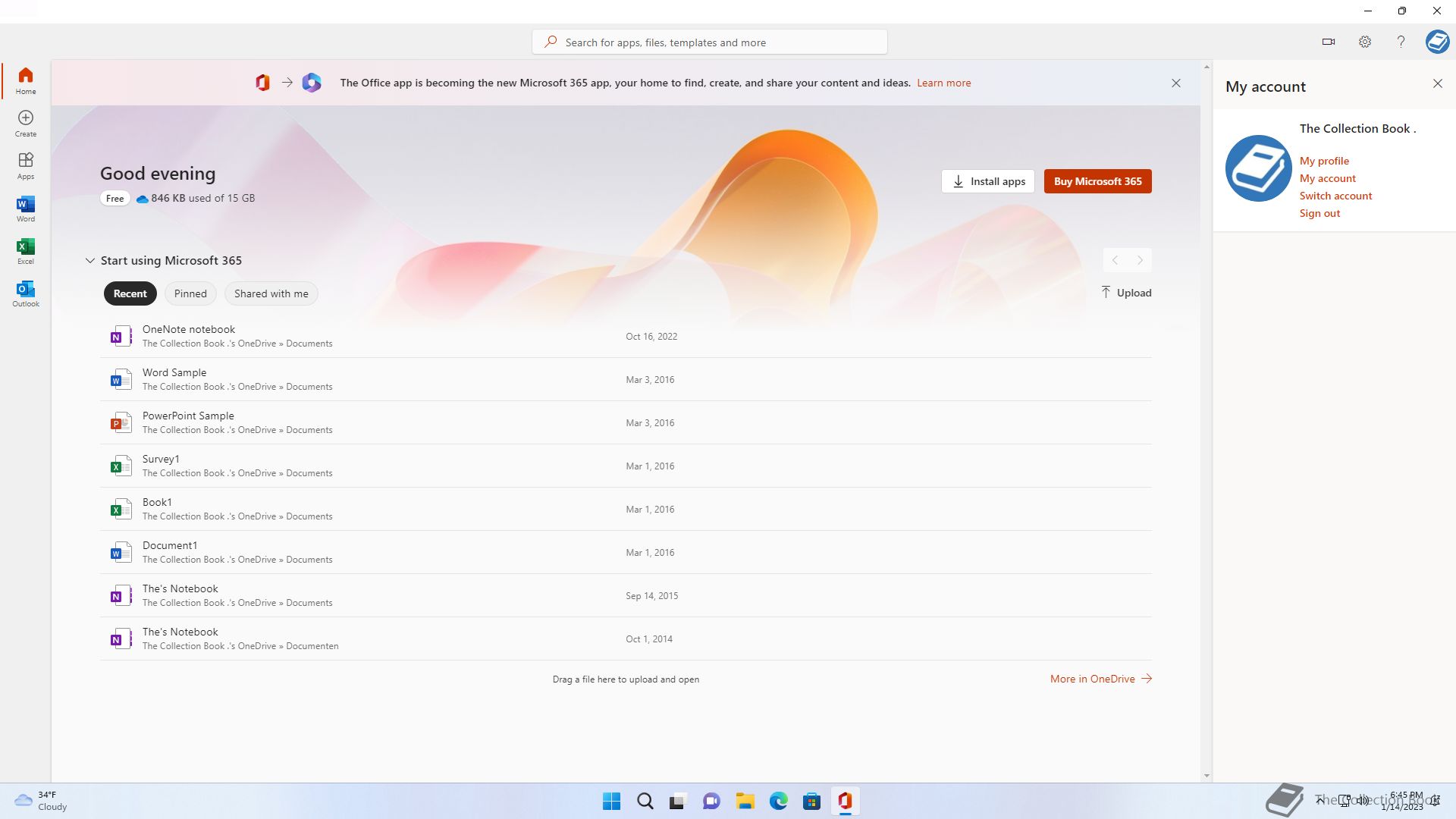Click Switch account link

point(1335,196)
